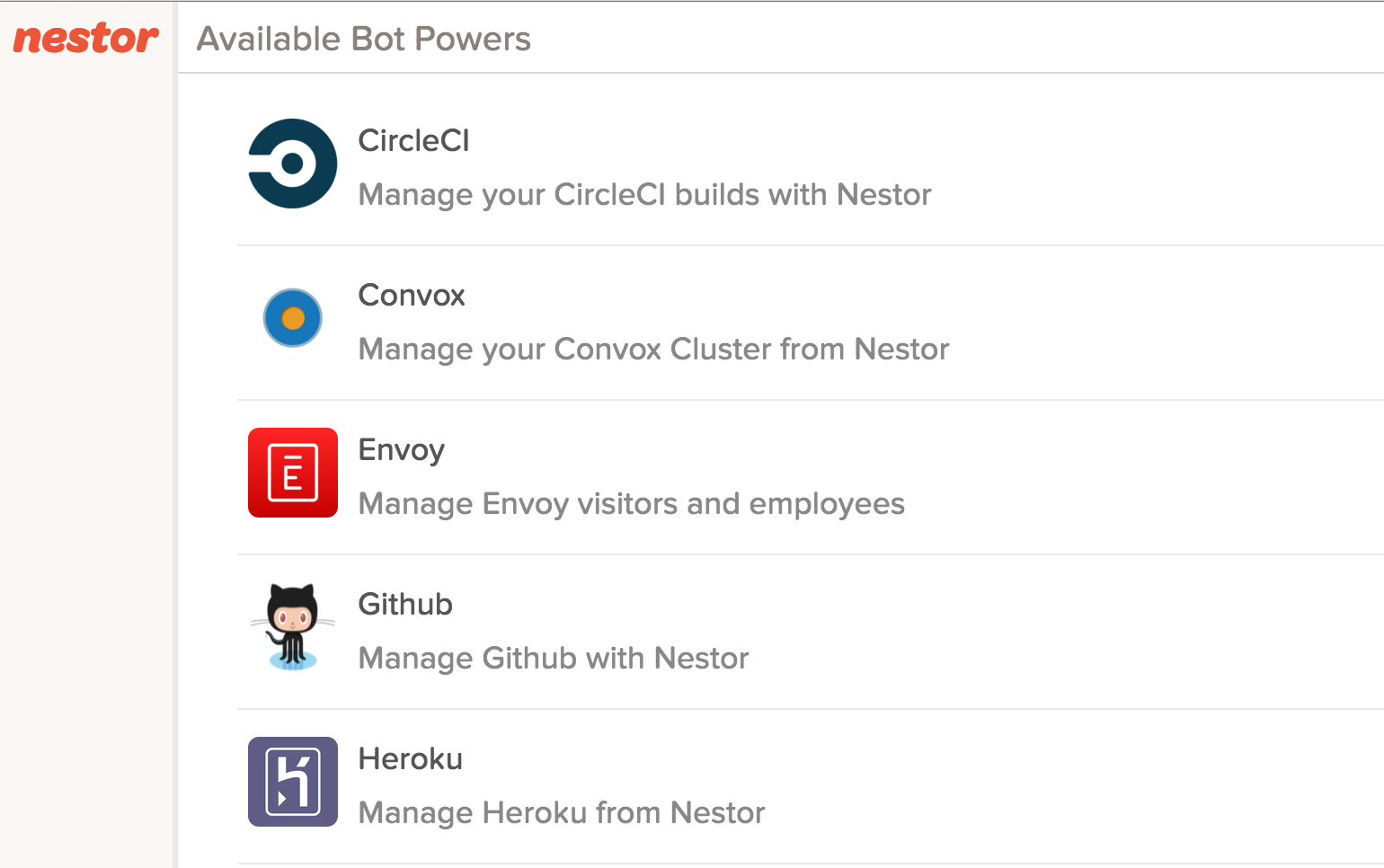Viewport: 1384px width, 868px height.
Task: Go home via the nestor logo
Action: click(86, 38)
